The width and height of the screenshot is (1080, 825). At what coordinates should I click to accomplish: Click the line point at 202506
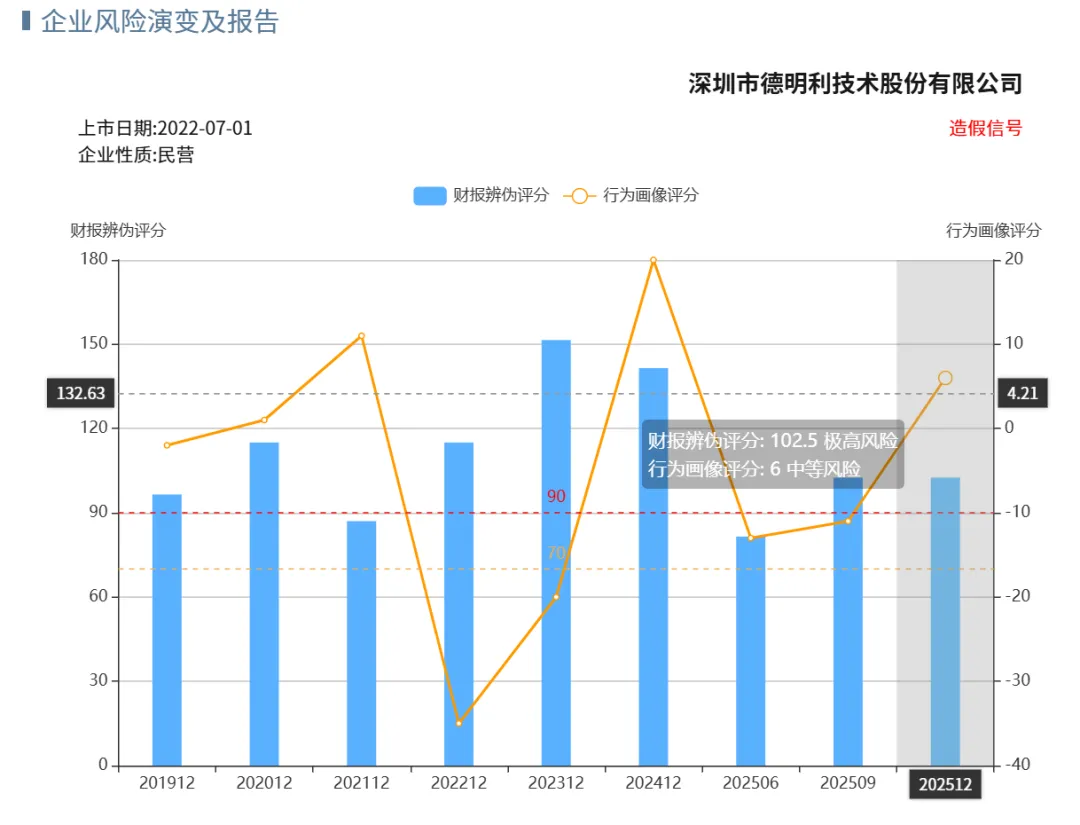click(751, 538)
